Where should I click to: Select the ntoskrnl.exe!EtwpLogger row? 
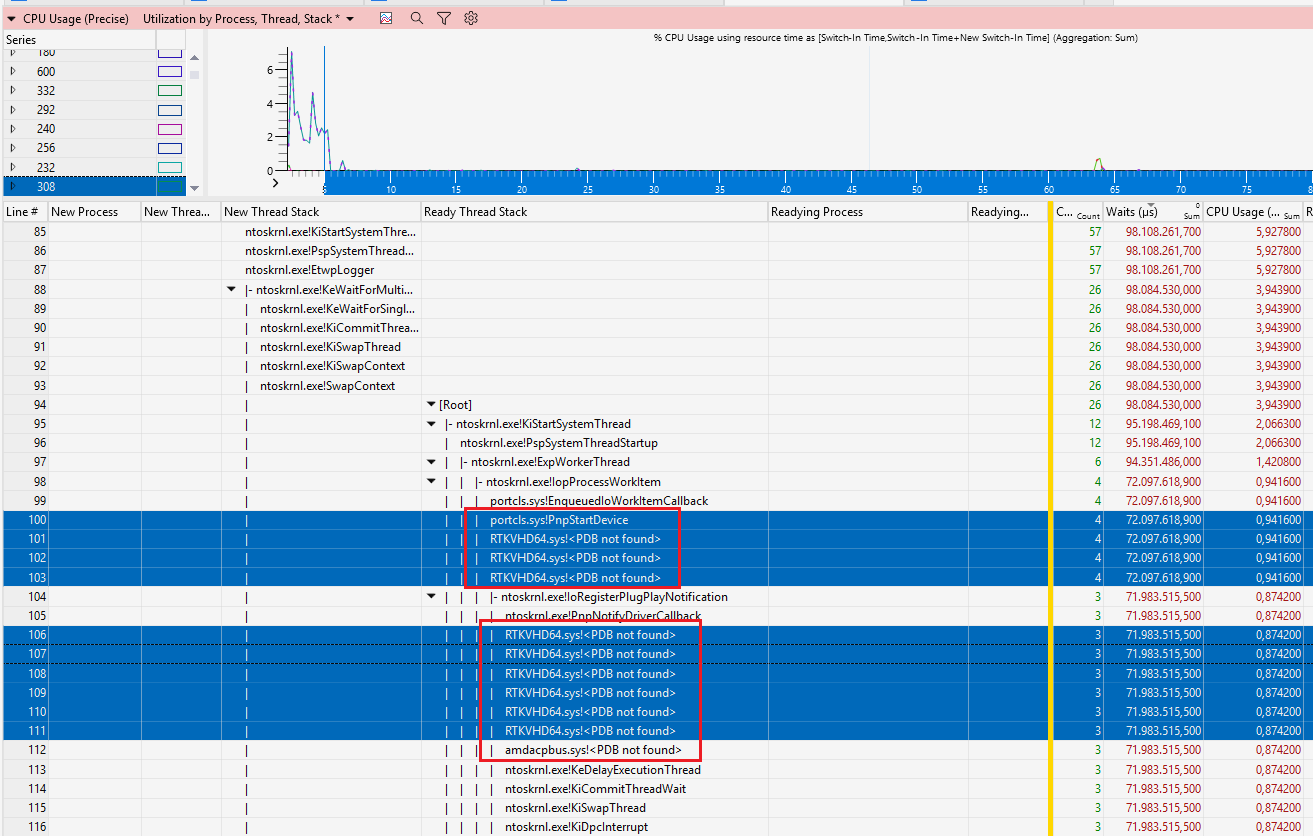point(656,270)
